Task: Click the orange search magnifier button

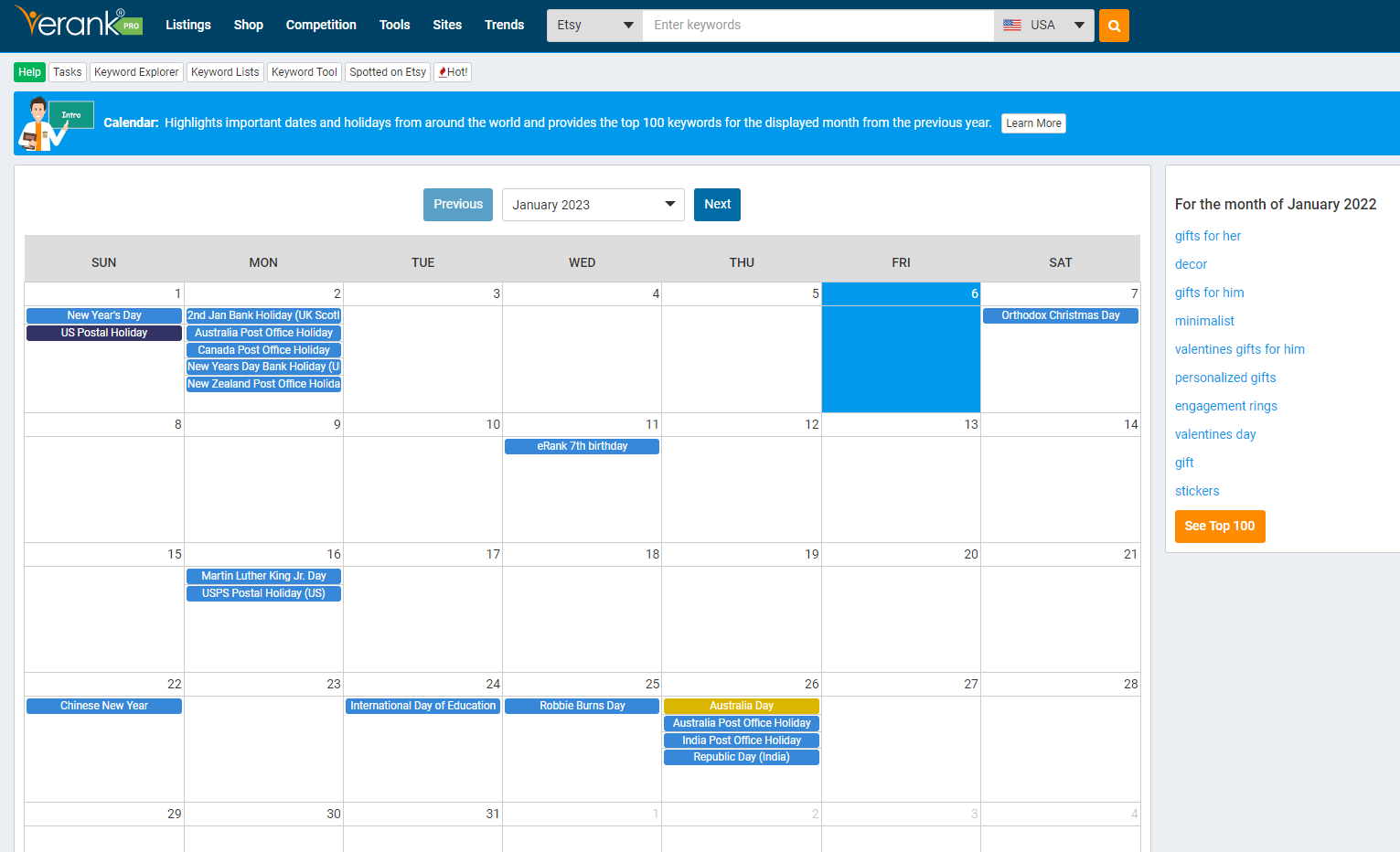Action: point(1114,26)
